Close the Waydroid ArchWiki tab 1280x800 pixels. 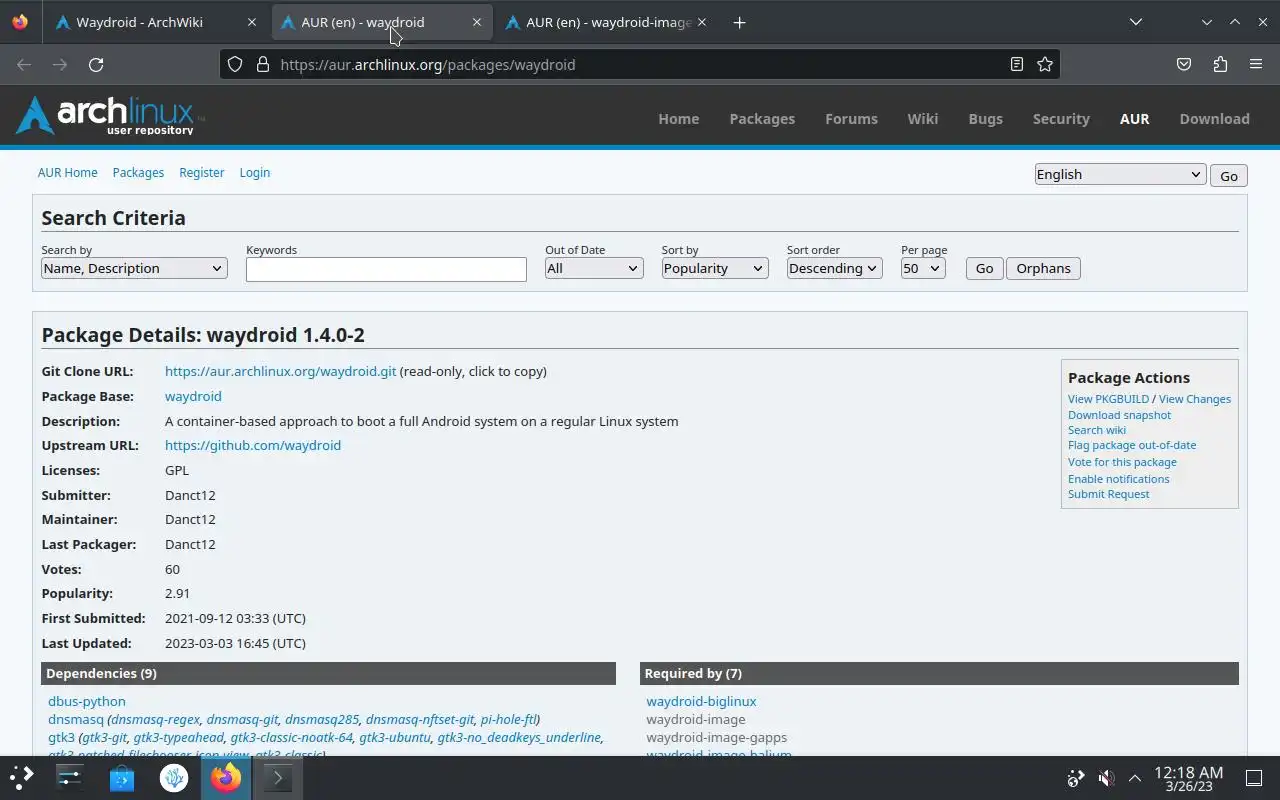click(252, 22)
